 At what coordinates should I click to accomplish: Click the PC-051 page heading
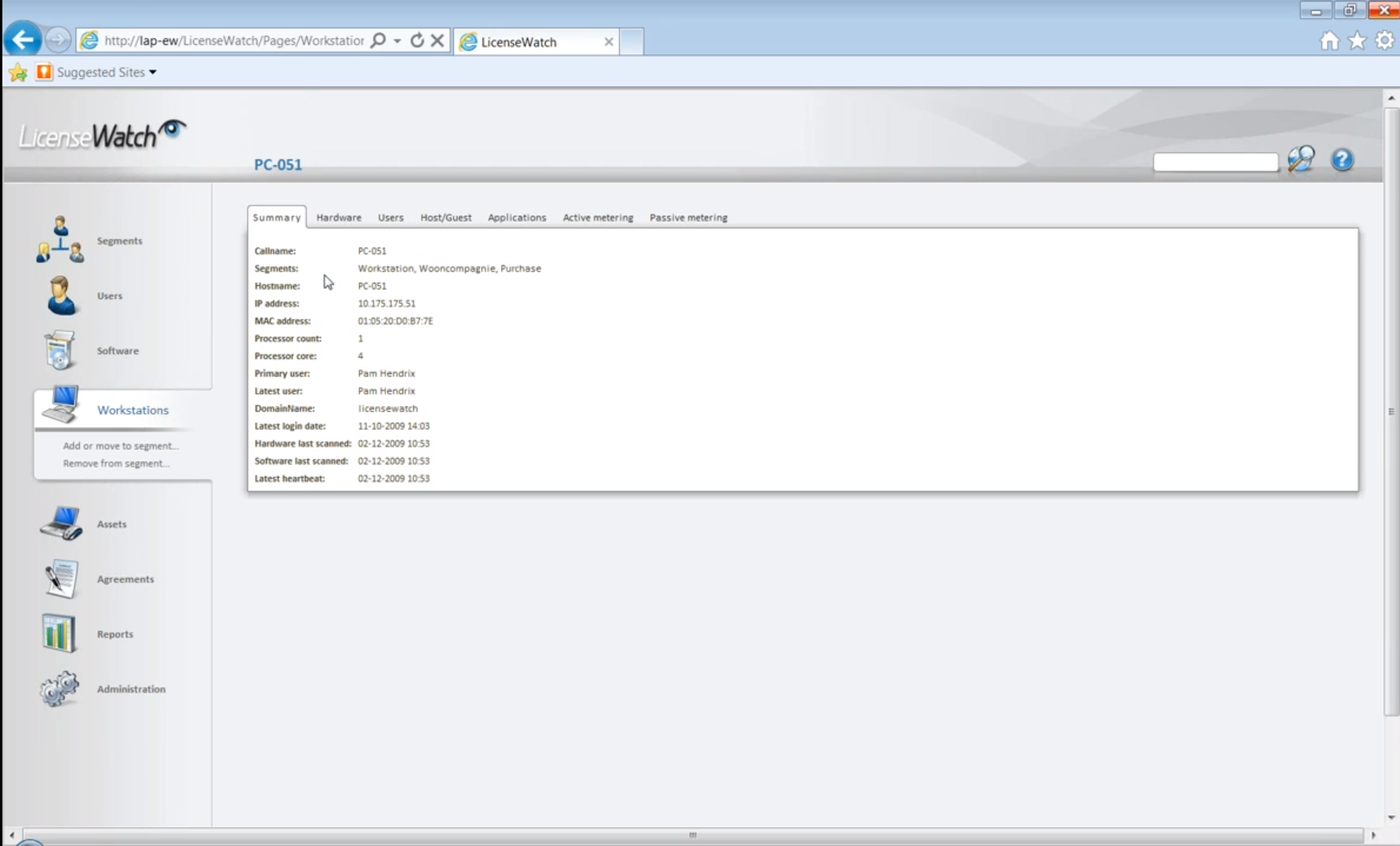(278, 165)
